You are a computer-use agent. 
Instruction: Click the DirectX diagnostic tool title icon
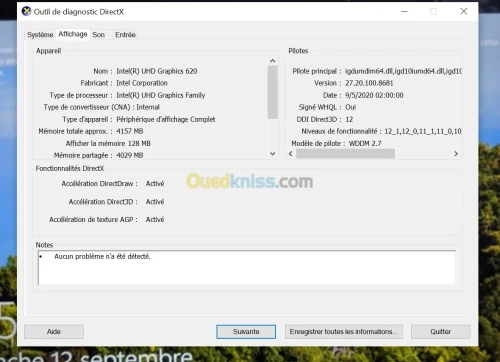pos(26,11)
